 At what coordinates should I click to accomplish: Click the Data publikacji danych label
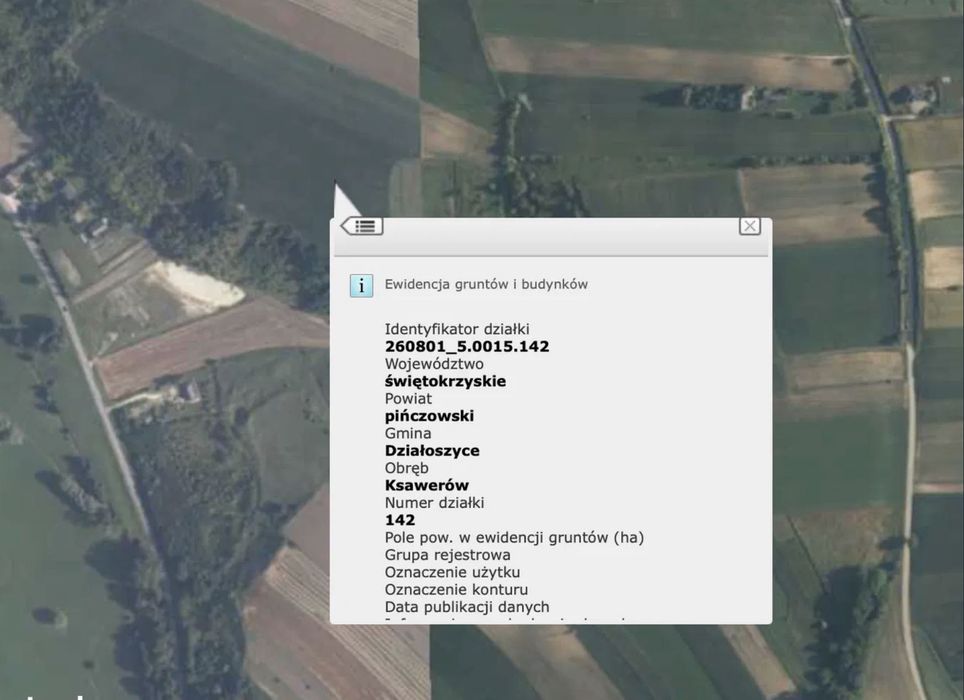467,607
